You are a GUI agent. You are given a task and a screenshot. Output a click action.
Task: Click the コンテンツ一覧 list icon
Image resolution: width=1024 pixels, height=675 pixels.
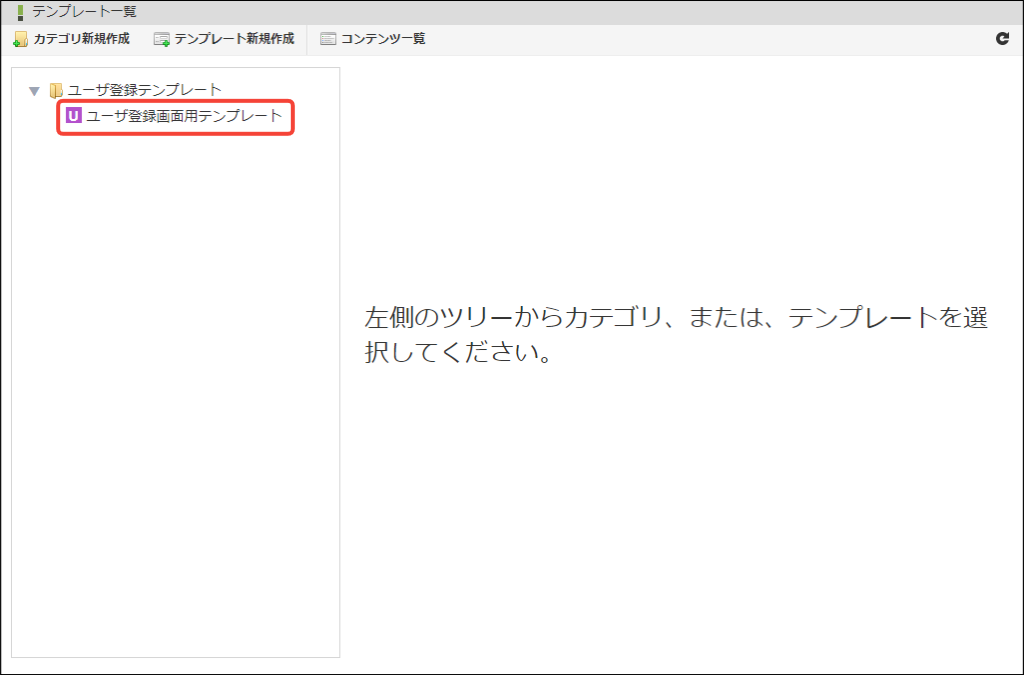pyautogui.click(x=328, y=39)
